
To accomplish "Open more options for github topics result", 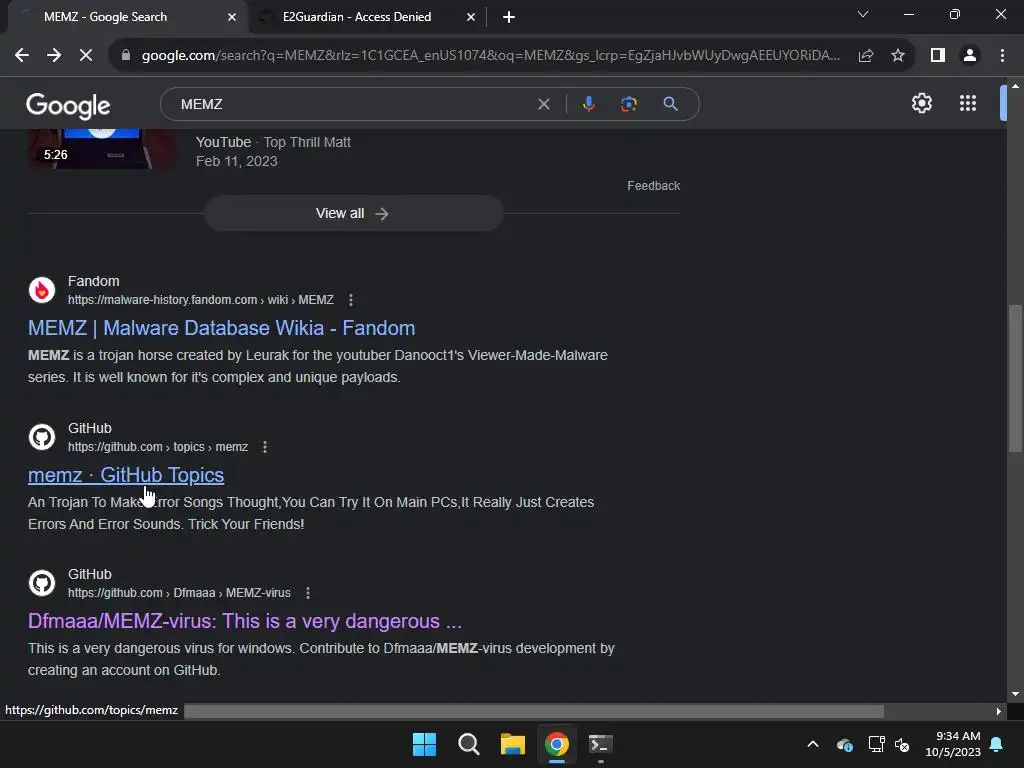I will coord(264,447).
